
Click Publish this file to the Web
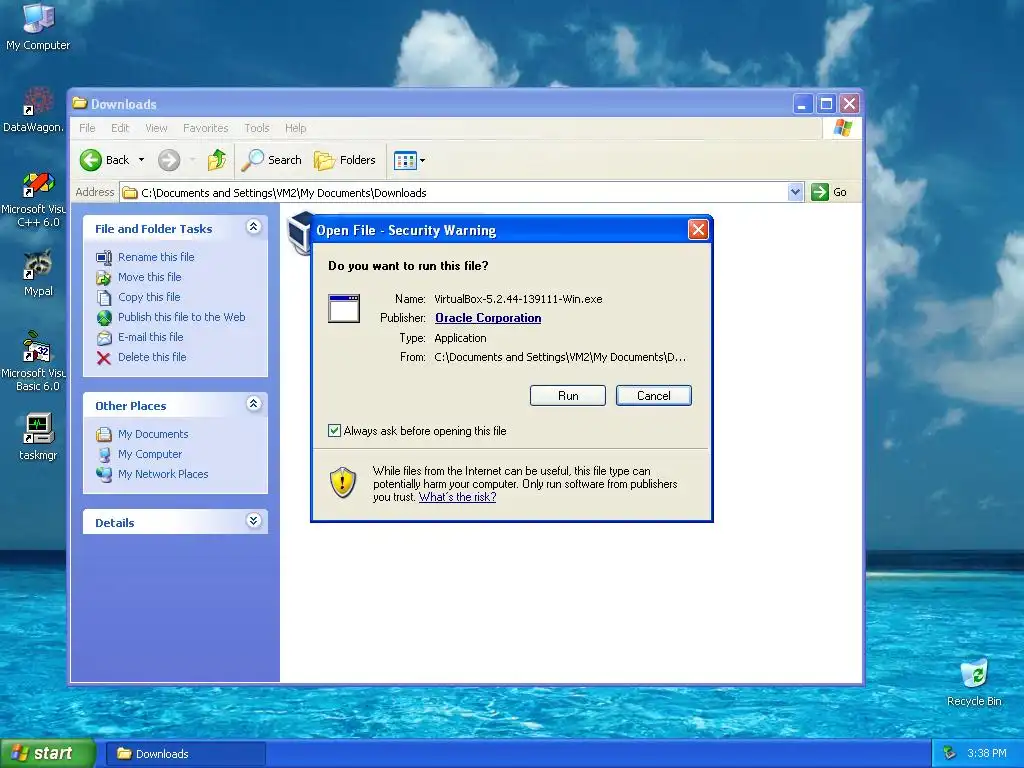[182, 317]
